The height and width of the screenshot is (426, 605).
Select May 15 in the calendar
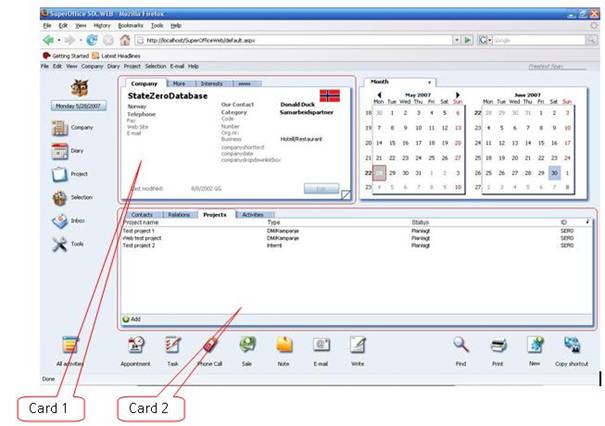(392, 143)
